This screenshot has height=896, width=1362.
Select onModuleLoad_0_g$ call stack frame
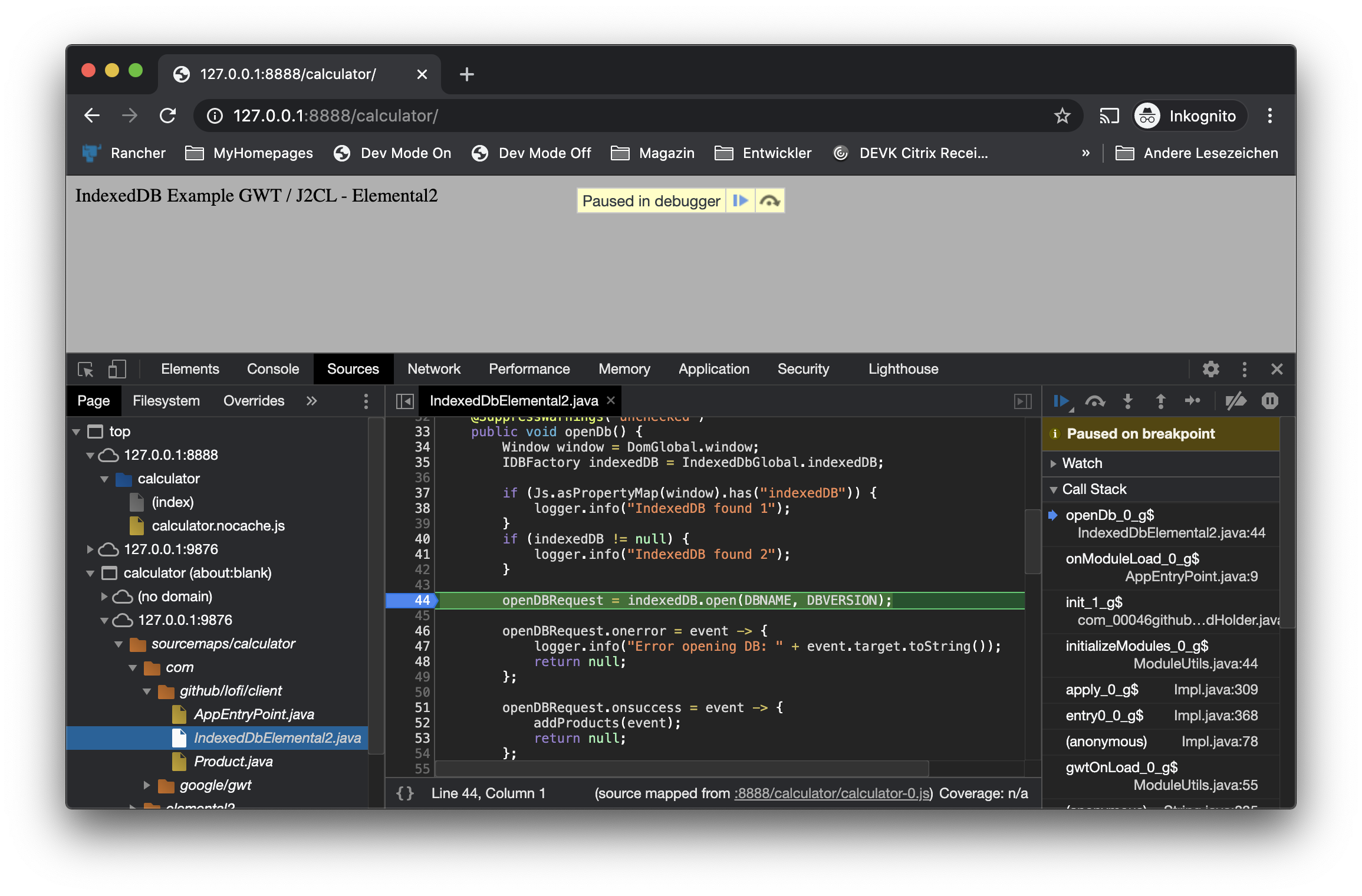point(1132,559)
